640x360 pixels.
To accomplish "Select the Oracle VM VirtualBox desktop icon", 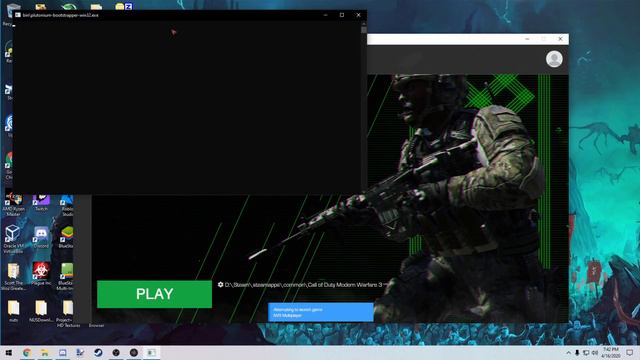I will click(13, 239).
